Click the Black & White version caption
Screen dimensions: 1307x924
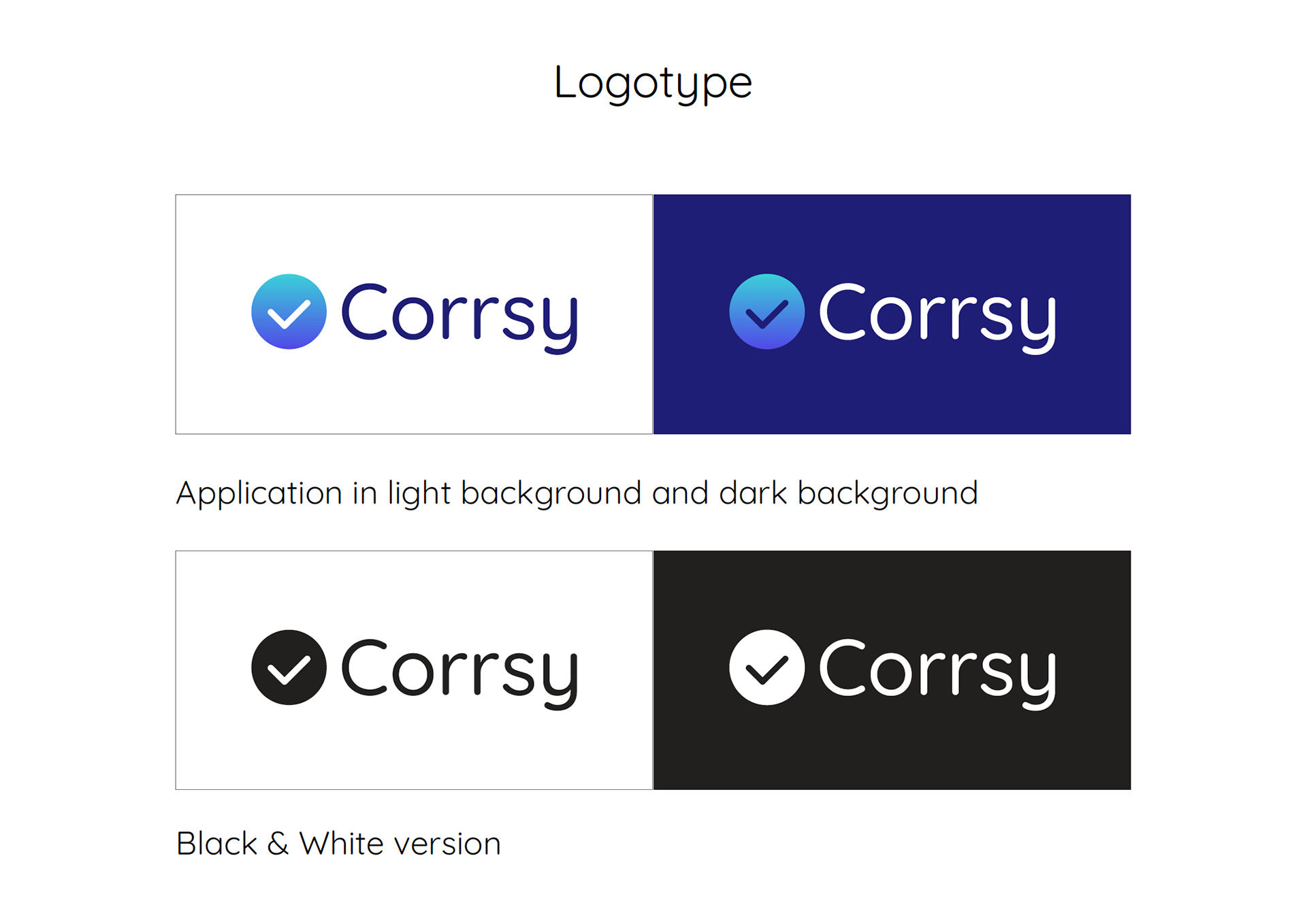coord(338,844)
